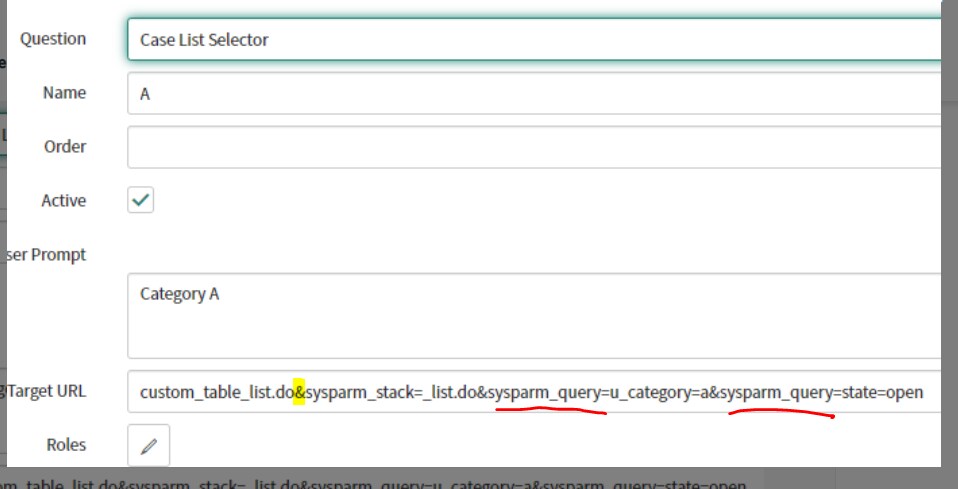
Task: Click the empty Order input field
Action: point(534,147)
